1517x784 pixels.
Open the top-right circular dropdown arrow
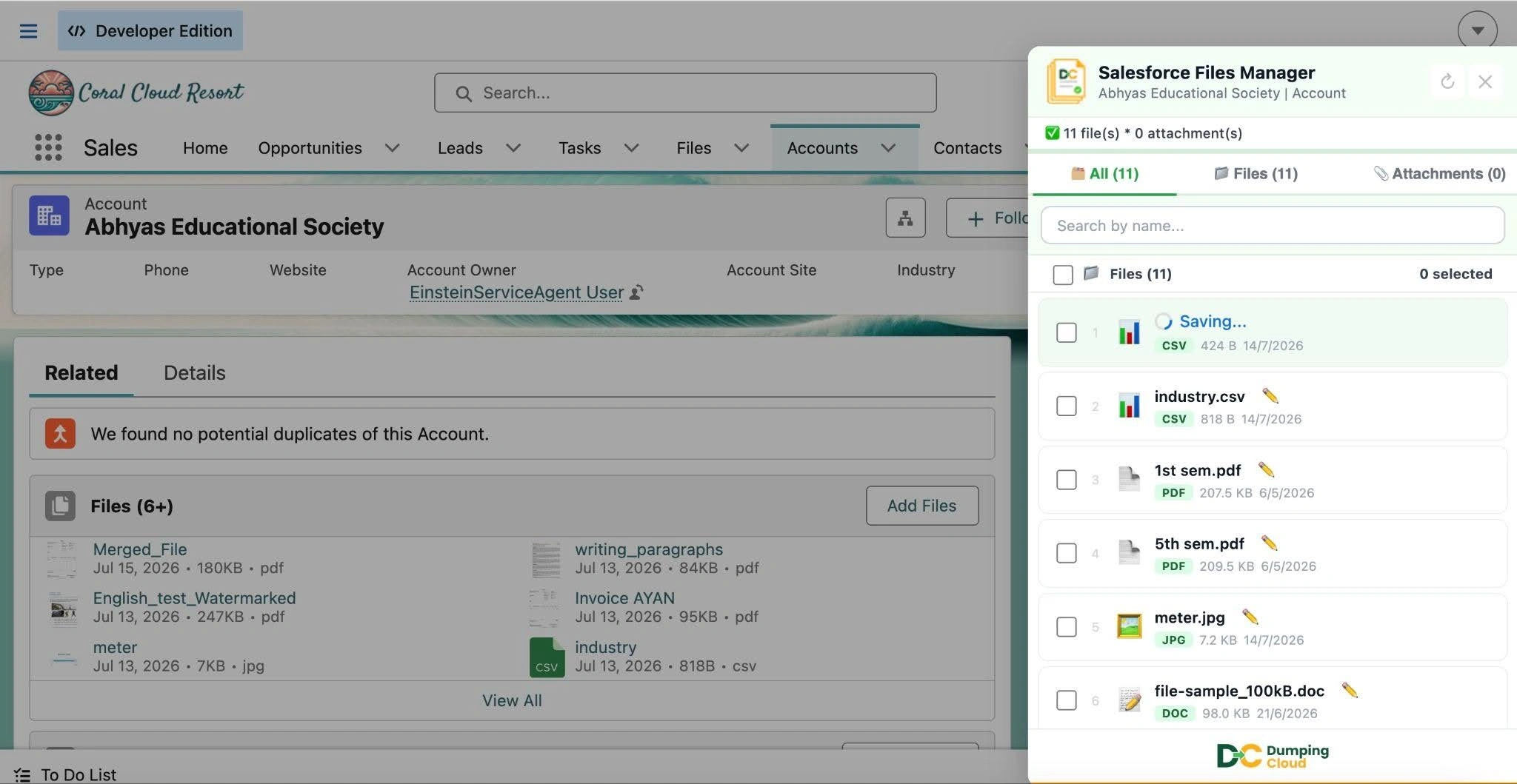click(x=1477, y=31)
